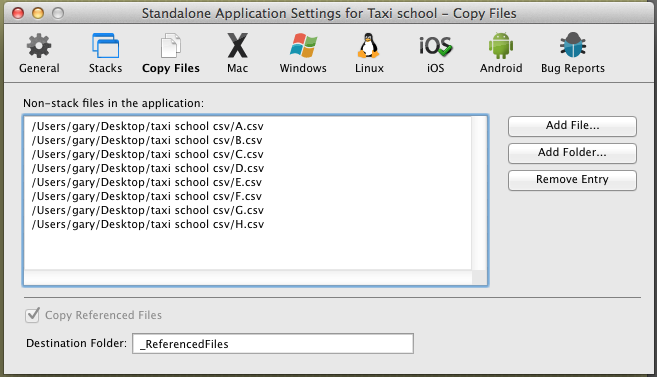Select the H.csv file path entry
657x377 pixels.
(x=148, y=224)
